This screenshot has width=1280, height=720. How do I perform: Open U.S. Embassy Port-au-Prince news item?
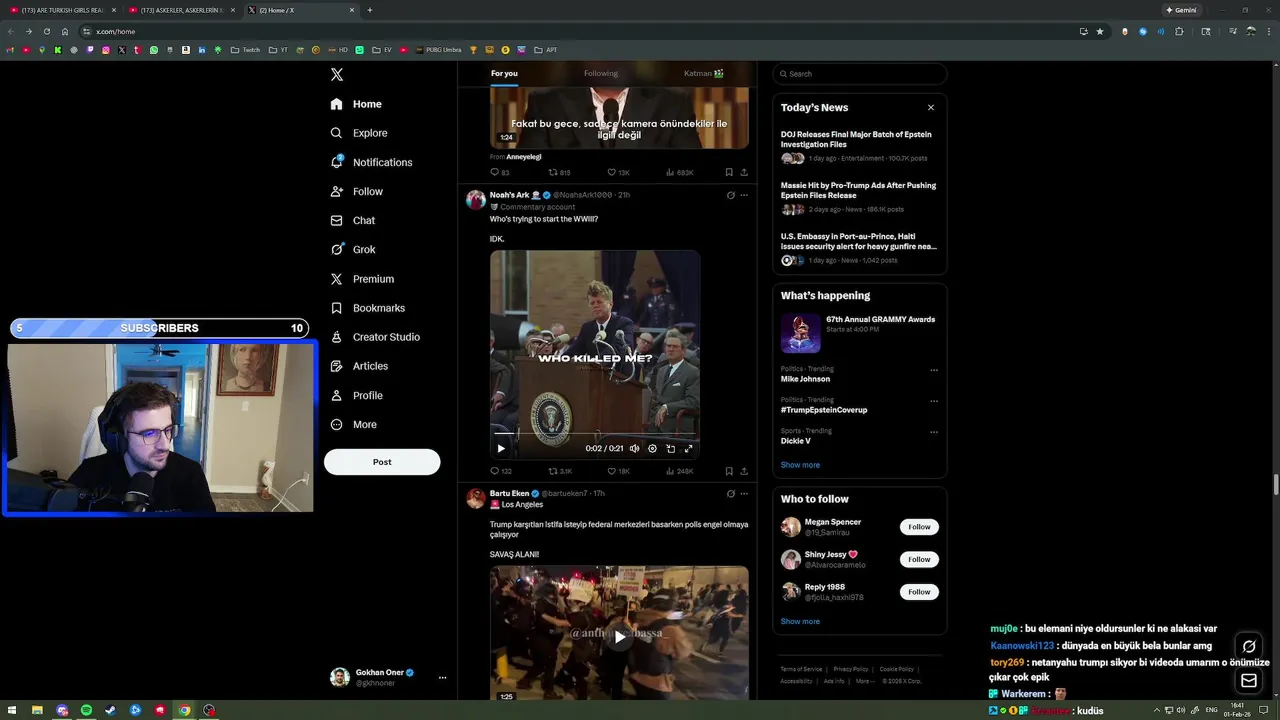[x=859, y=248]
